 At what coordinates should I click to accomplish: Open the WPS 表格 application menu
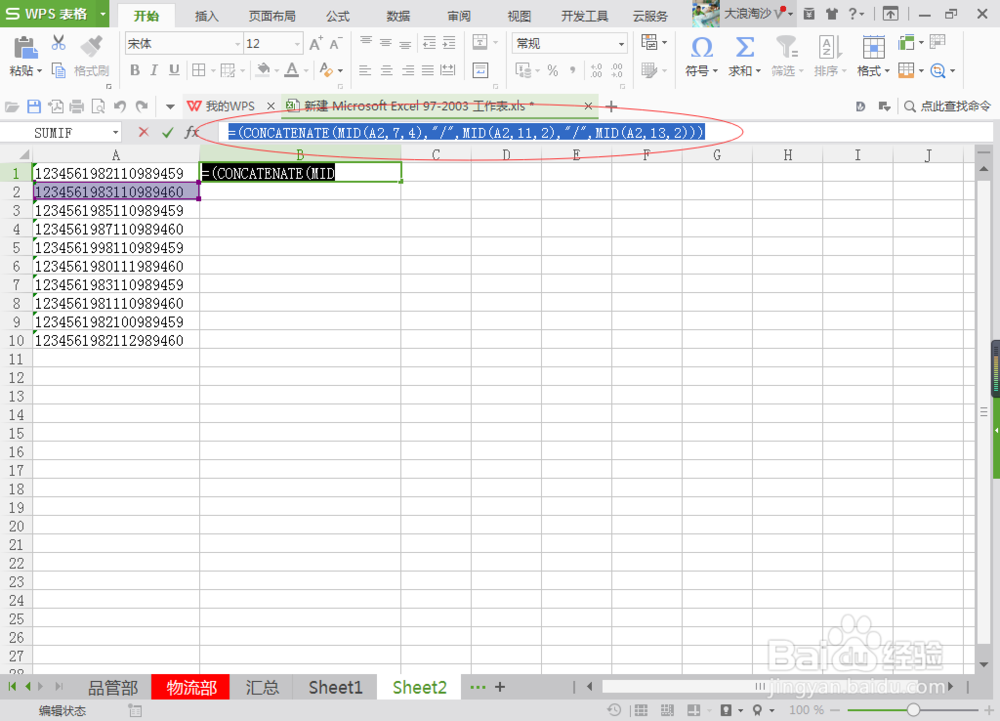tap(54, 13)
